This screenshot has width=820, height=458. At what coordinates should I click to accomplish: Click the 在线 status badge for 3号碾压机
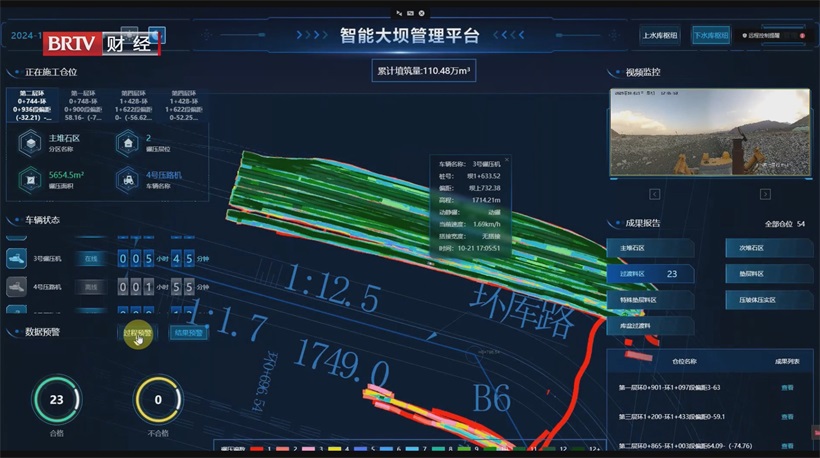[91, 258]
